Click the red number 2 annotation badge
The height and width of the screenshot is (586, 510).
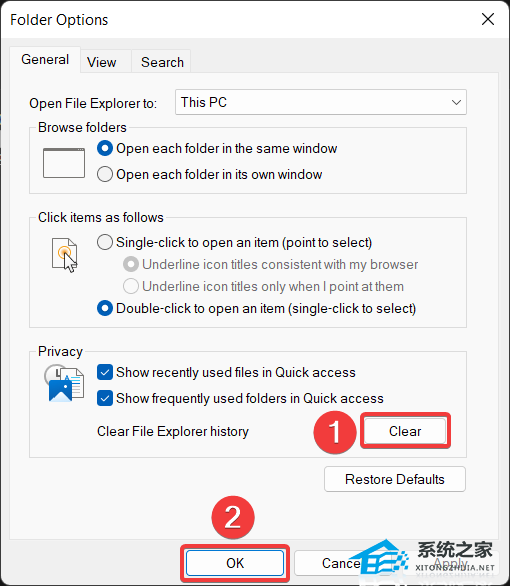click(233, 518)
